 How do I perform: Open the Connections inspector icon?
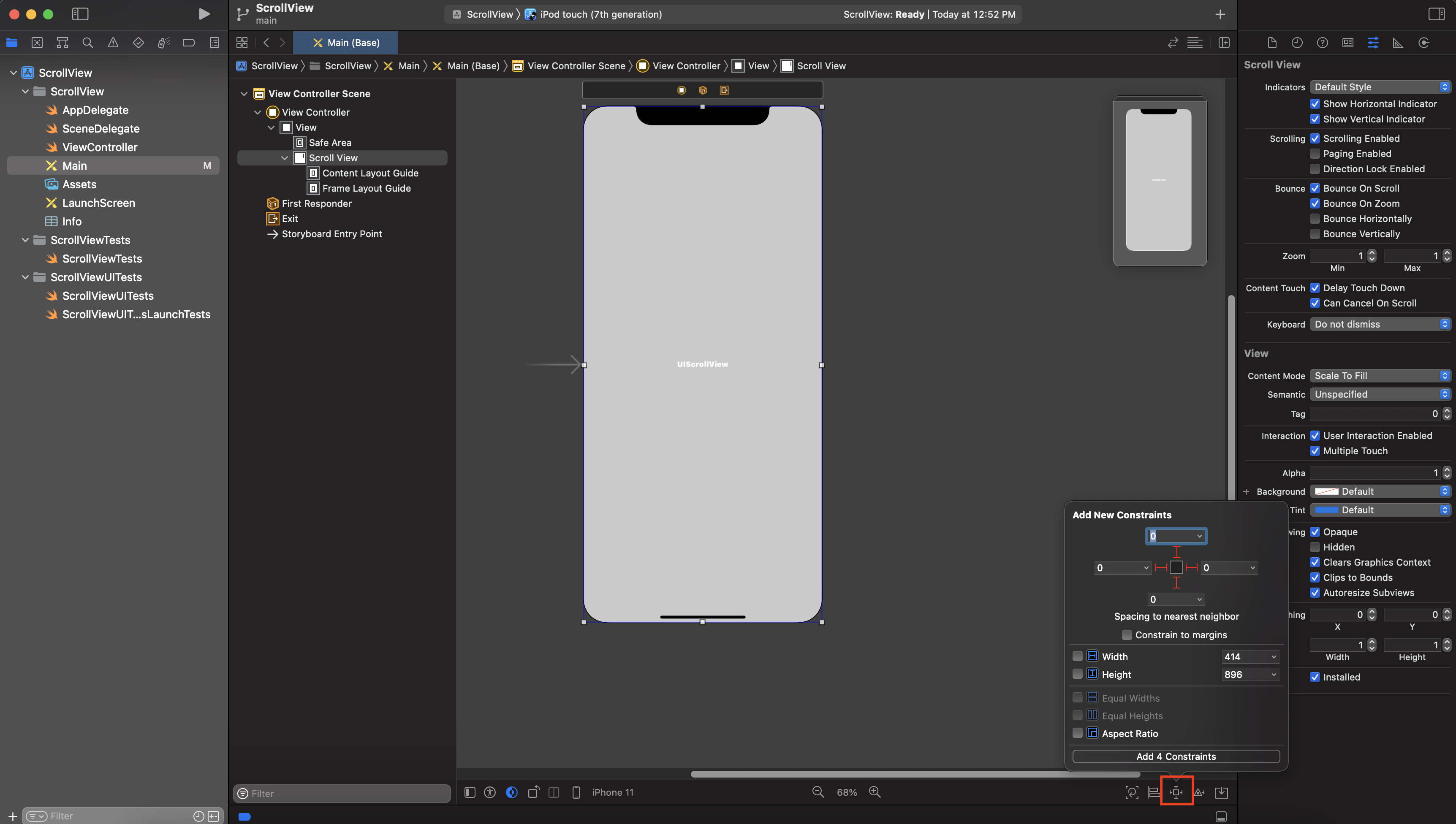click(x=1423, y=43)
